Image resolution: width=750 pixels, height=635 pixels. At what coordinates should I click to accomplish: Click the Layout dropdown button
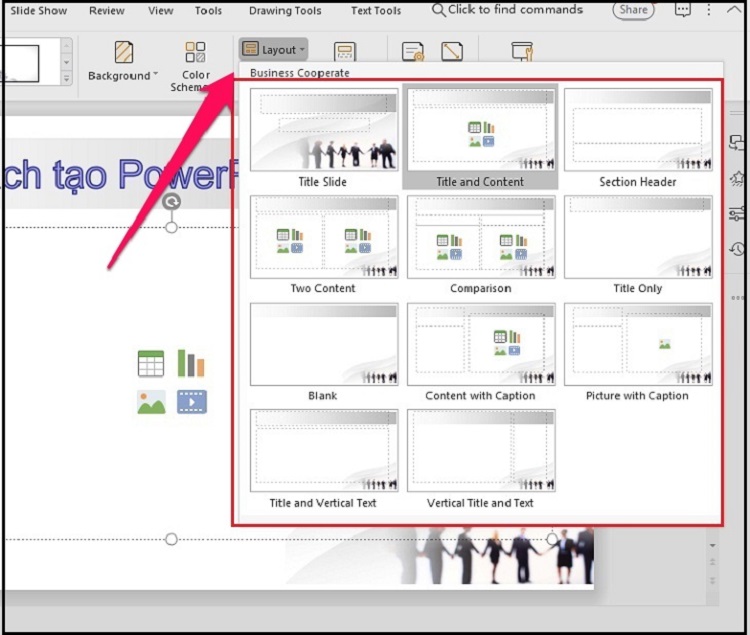(x=273, y=49)
